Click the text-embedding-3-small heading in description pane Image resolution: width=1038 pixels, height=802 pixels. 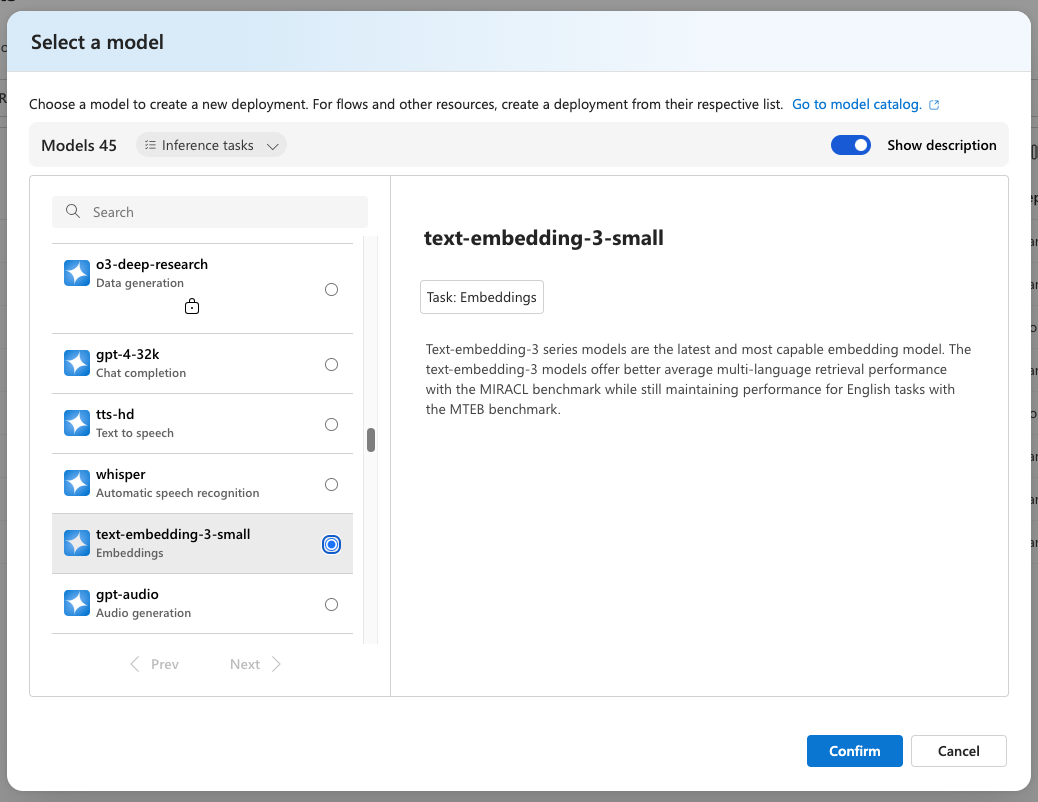coord(543,238)
